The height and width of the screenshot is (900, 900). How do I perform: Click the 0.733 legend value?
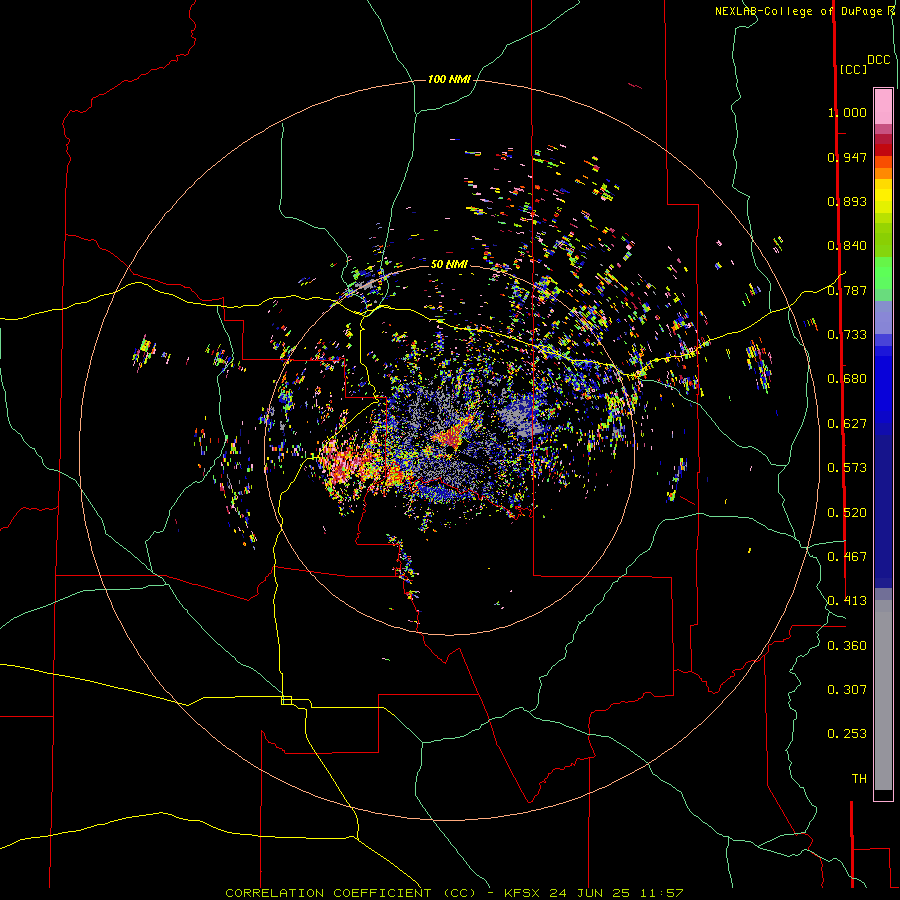[x=847, y=335]
